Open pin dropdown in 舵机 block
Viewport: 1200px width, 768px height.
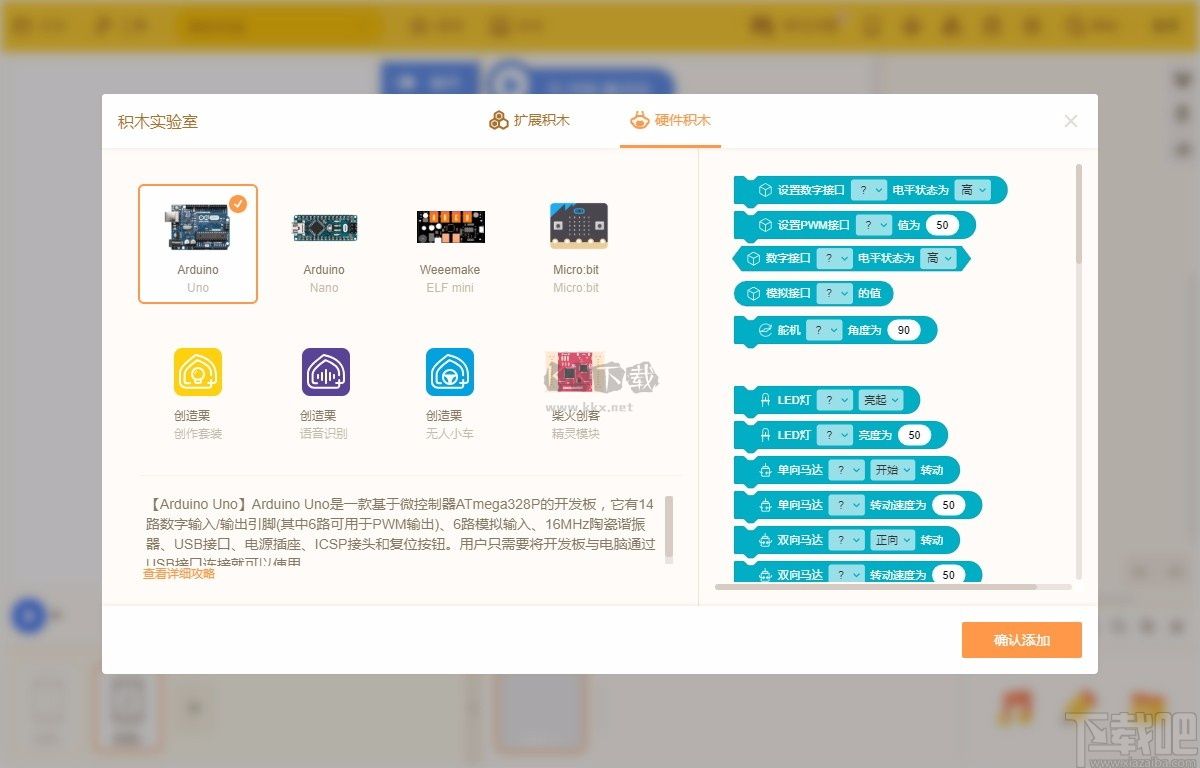tap(824, 330)
